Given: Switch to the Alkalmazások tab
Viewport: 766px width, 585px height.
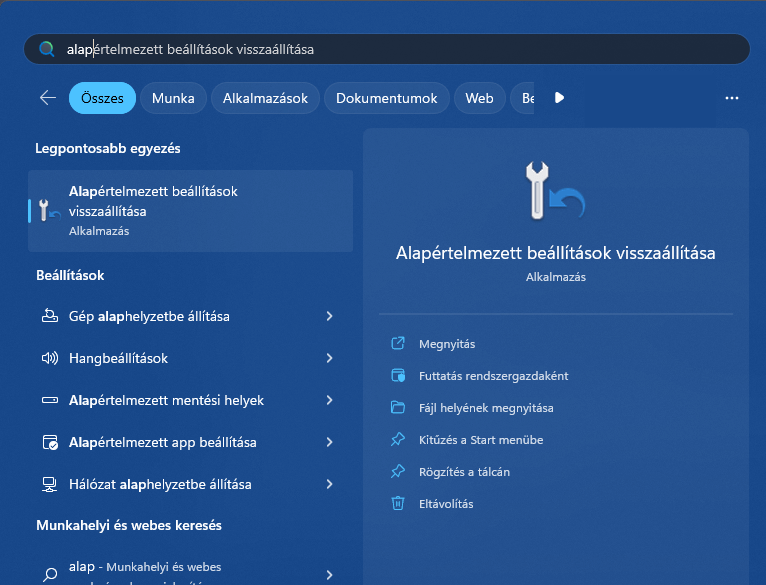Looking at the screenshot, I should (x=265, y=98).
